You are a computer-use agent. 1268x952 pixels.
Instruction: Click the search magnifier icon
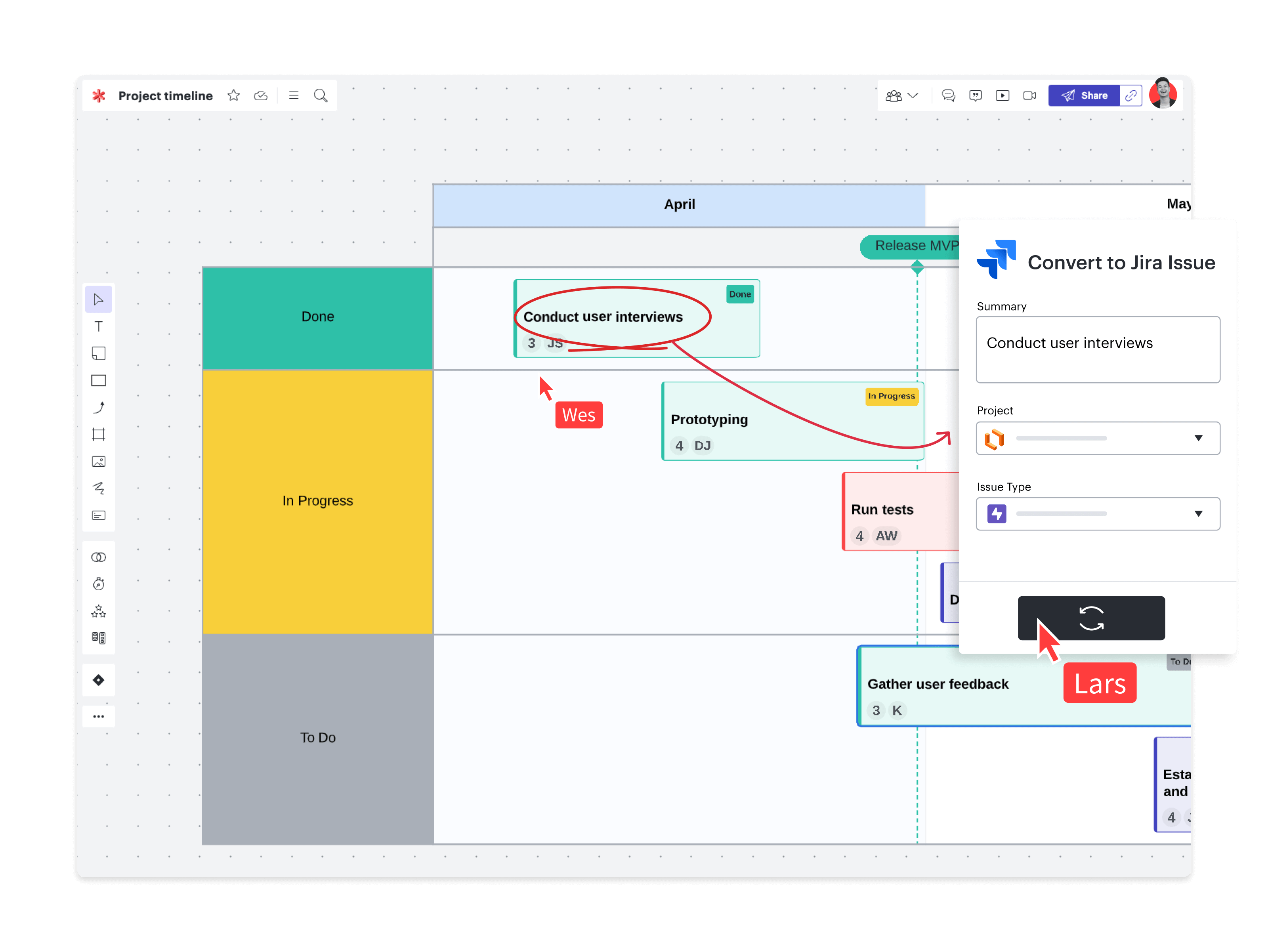pos(321,96)
